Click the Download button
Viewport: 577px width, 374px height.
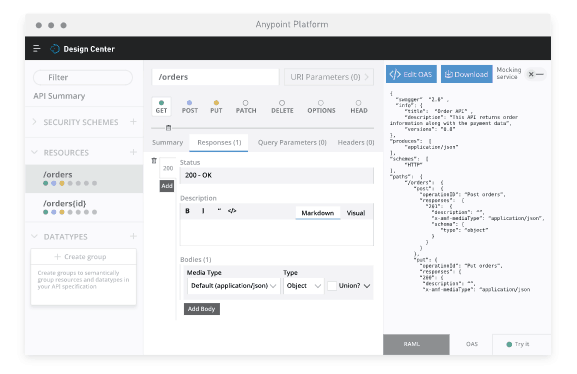pyautogui.click(x=466, y=74)
